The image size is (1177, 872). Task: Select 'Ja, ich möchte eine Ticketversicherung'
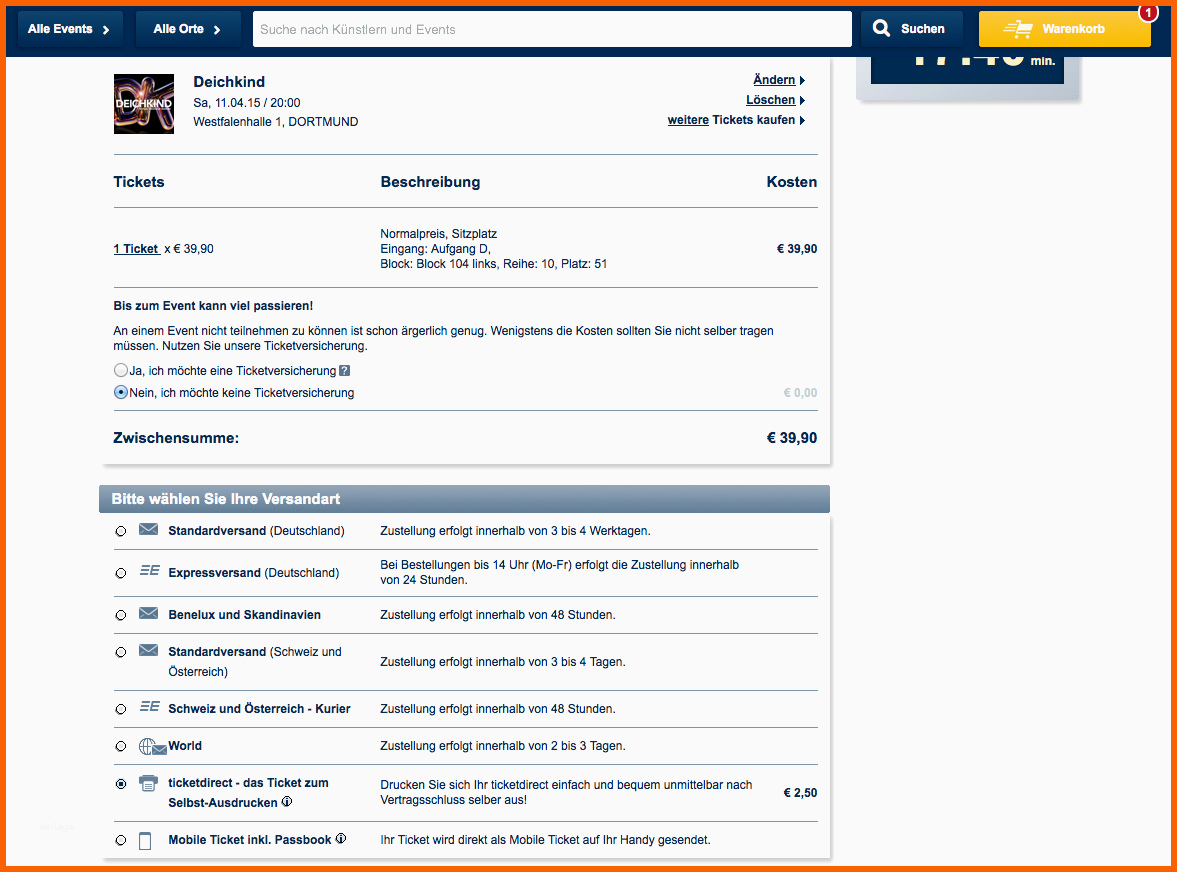click(121, 370)
